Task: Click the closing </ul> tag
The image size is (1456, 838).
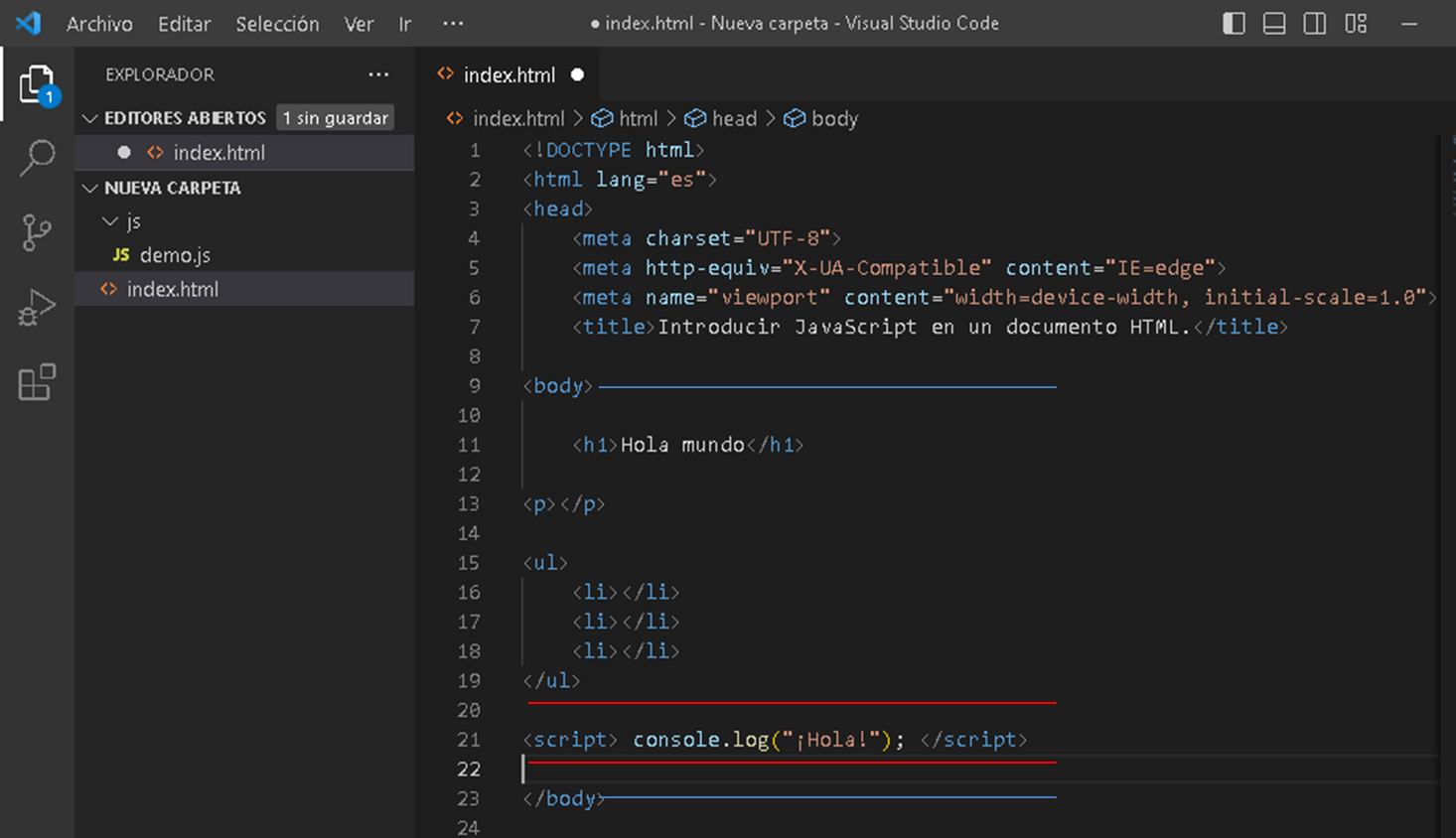Action: [x=551, y=681]
